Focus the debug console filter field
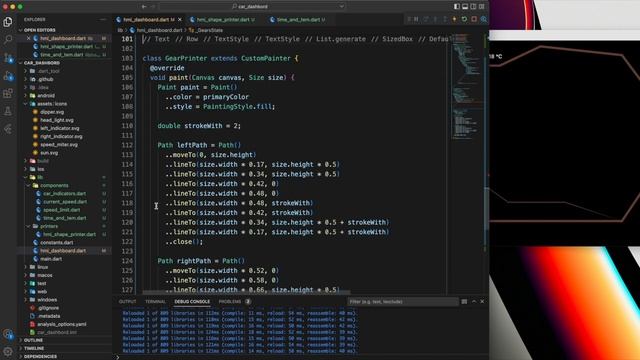The height and width of the screenshot is (360, 640). pos(402,302)
